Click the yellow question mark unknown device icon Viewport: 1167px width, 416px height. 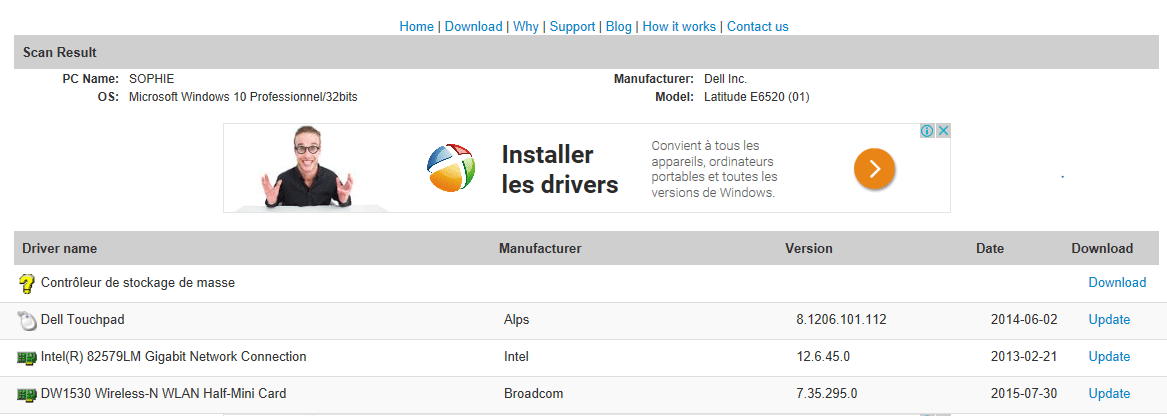click(x=27, y=284)
